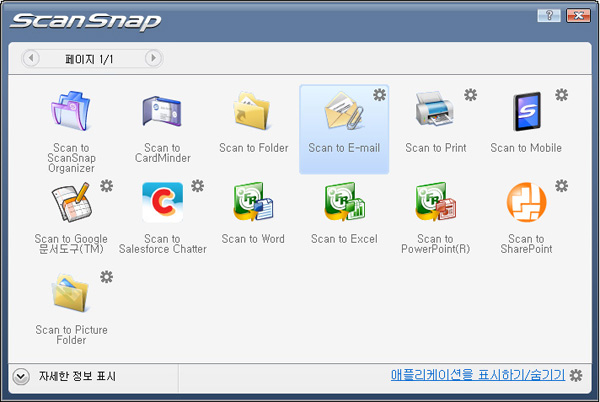Launch Scan to Salesforce Chatter icon
The image size is (600, 402).
pos(162,202)
